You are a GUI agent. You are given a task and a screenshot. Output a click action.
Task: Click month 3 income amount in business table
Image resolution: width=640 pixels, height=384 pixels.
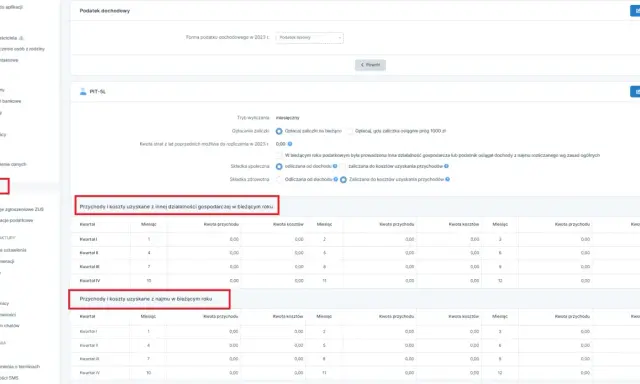[x=585, y=239]
